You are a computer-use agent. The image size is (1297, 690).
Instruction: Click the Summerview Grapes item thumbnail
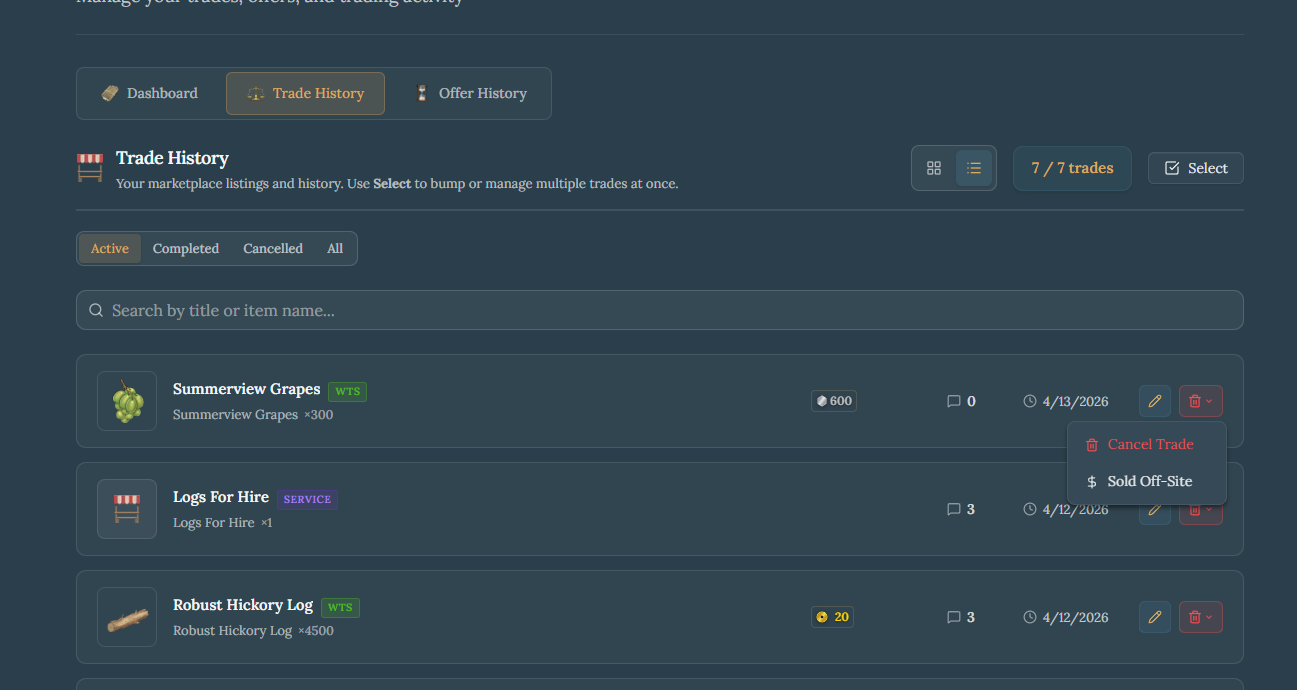point(127,401)
